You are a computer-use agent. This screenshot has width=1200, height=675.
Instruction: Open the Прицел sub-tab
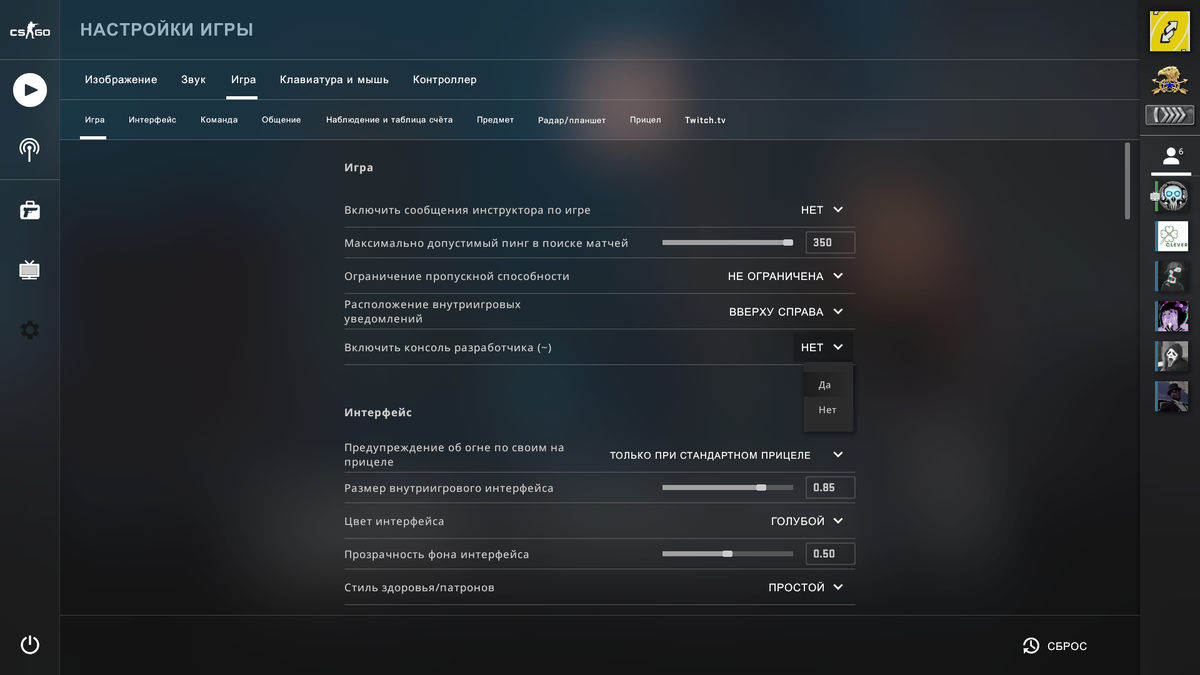[645, 120]
